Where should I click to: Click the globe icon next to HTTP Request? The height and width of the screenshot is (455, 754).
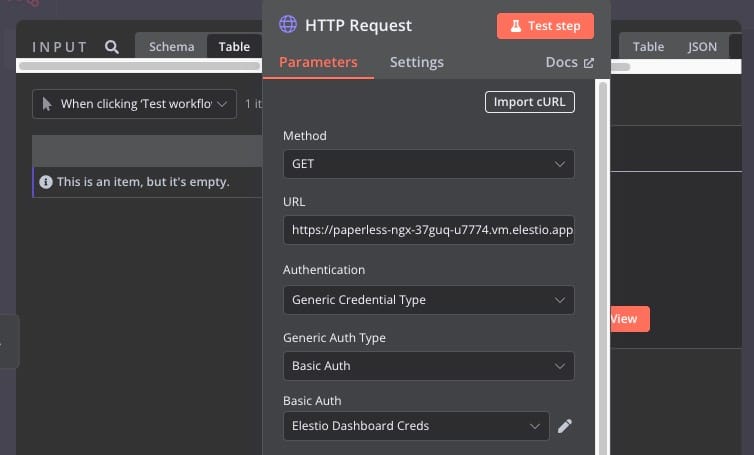288,25
